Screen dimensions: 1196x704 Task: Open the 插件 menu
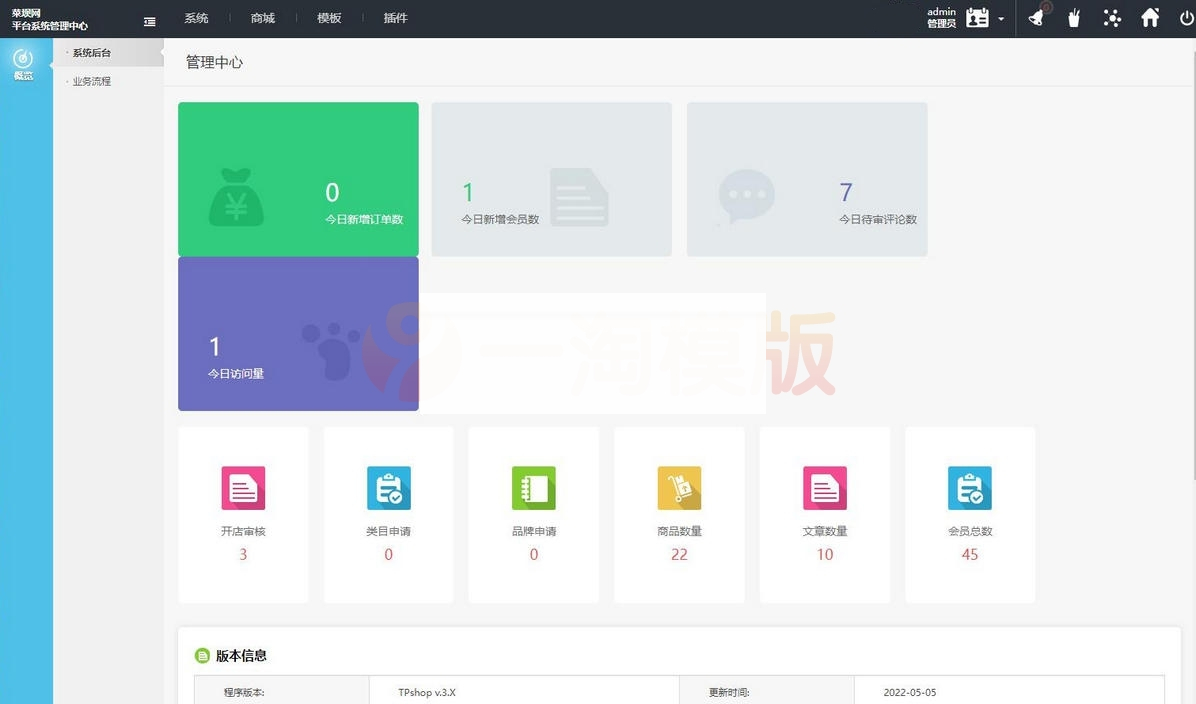(x=396, y=17)
